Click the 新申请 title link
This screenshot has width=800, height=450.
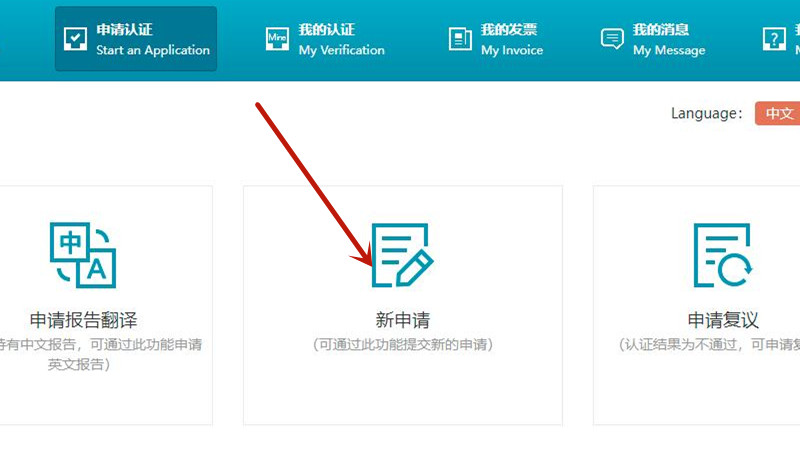402,321
